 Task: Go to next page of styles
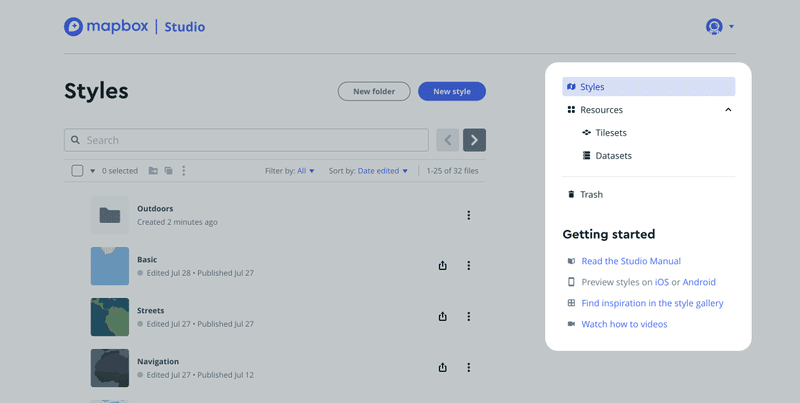click(474, 140)
